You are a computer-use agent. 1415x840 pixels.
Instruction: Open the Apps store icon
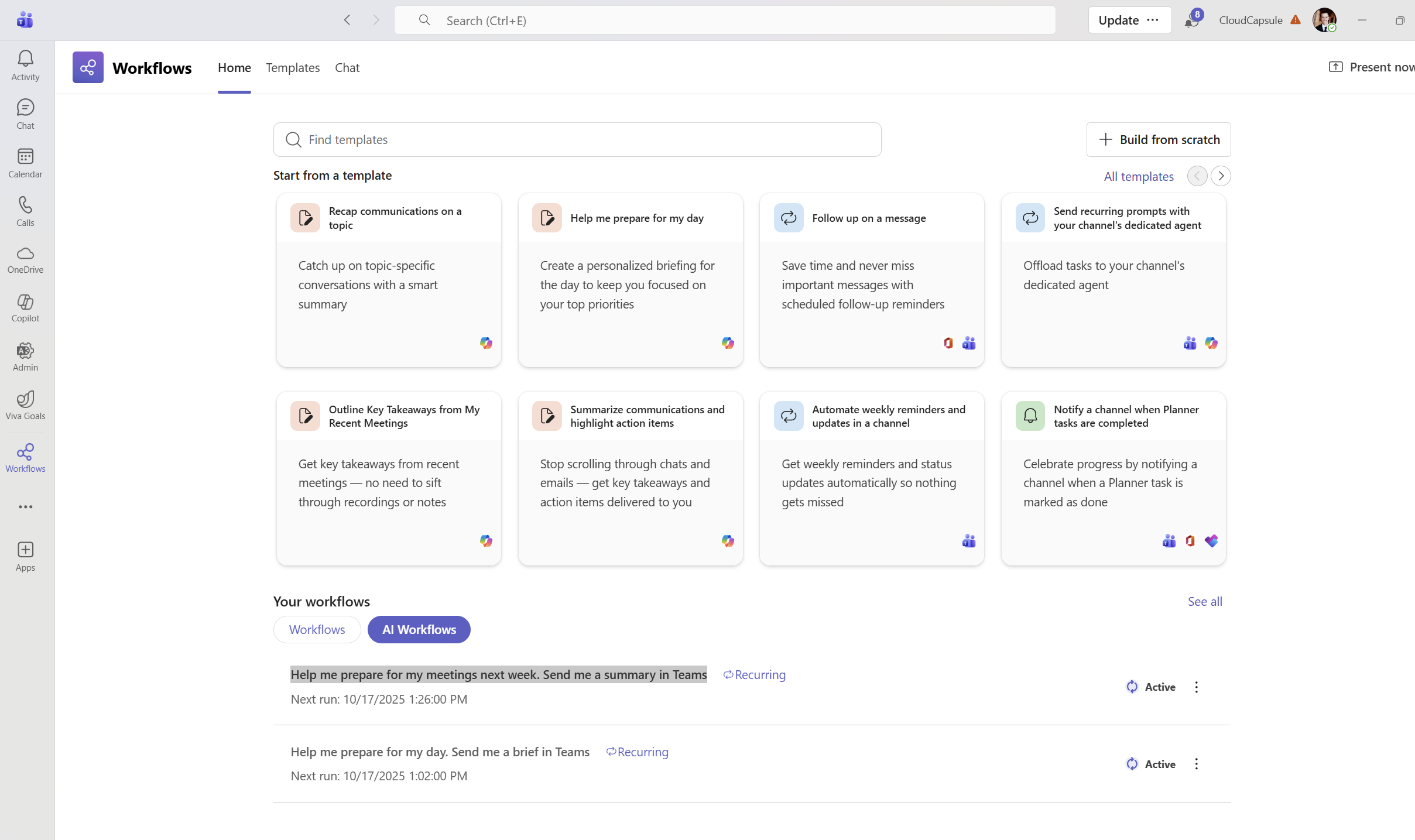[x=25, y=556]
